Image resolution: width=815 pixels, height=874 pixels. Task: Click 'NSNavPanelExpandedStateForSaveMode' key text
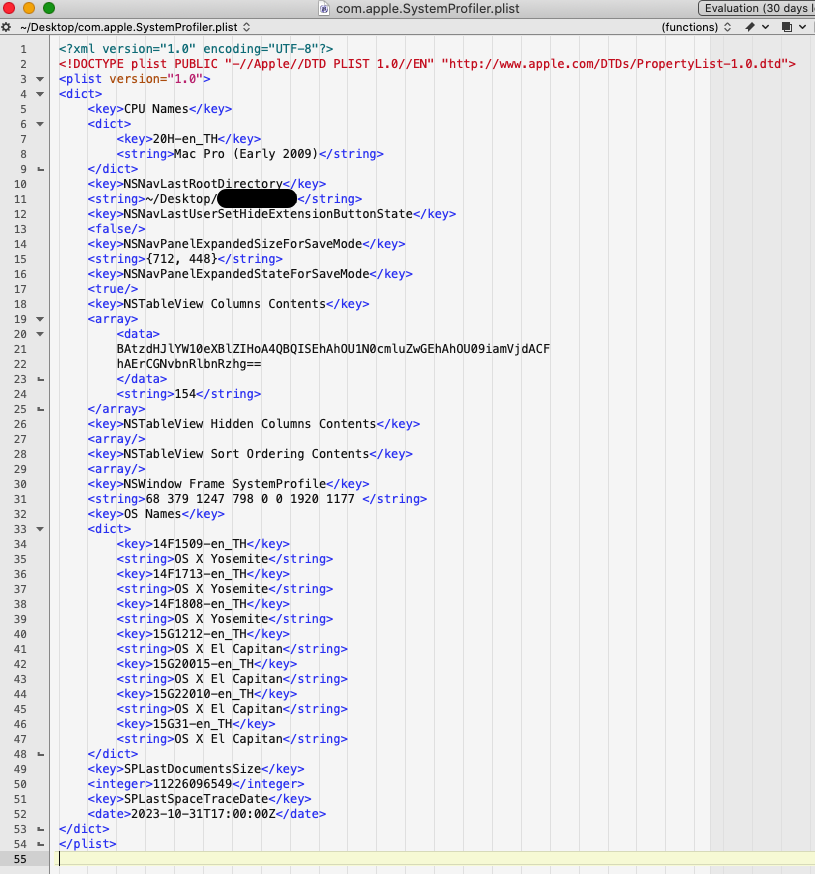[x=246, y=274]
